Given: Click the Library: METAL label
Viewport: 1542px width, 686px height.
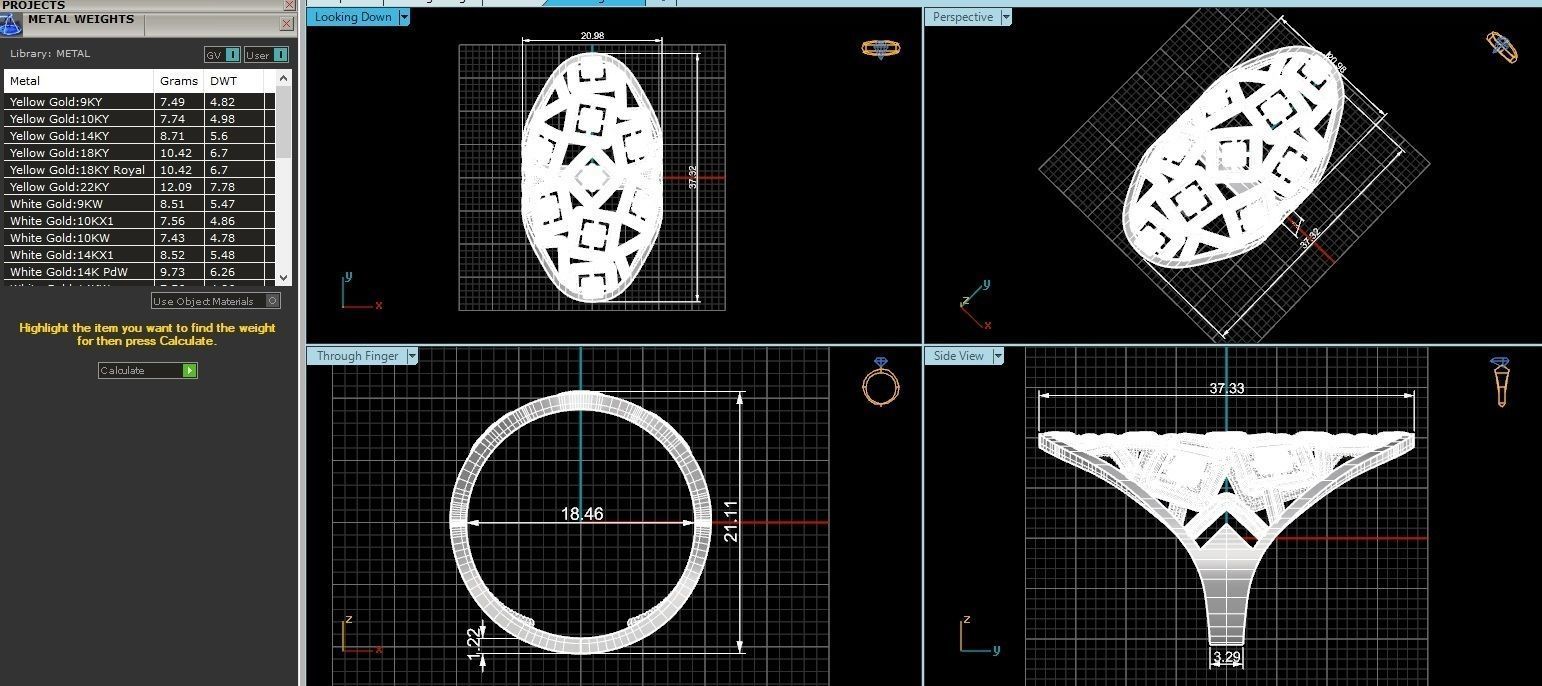Looking at the screenshot, I should click(50, 54).
